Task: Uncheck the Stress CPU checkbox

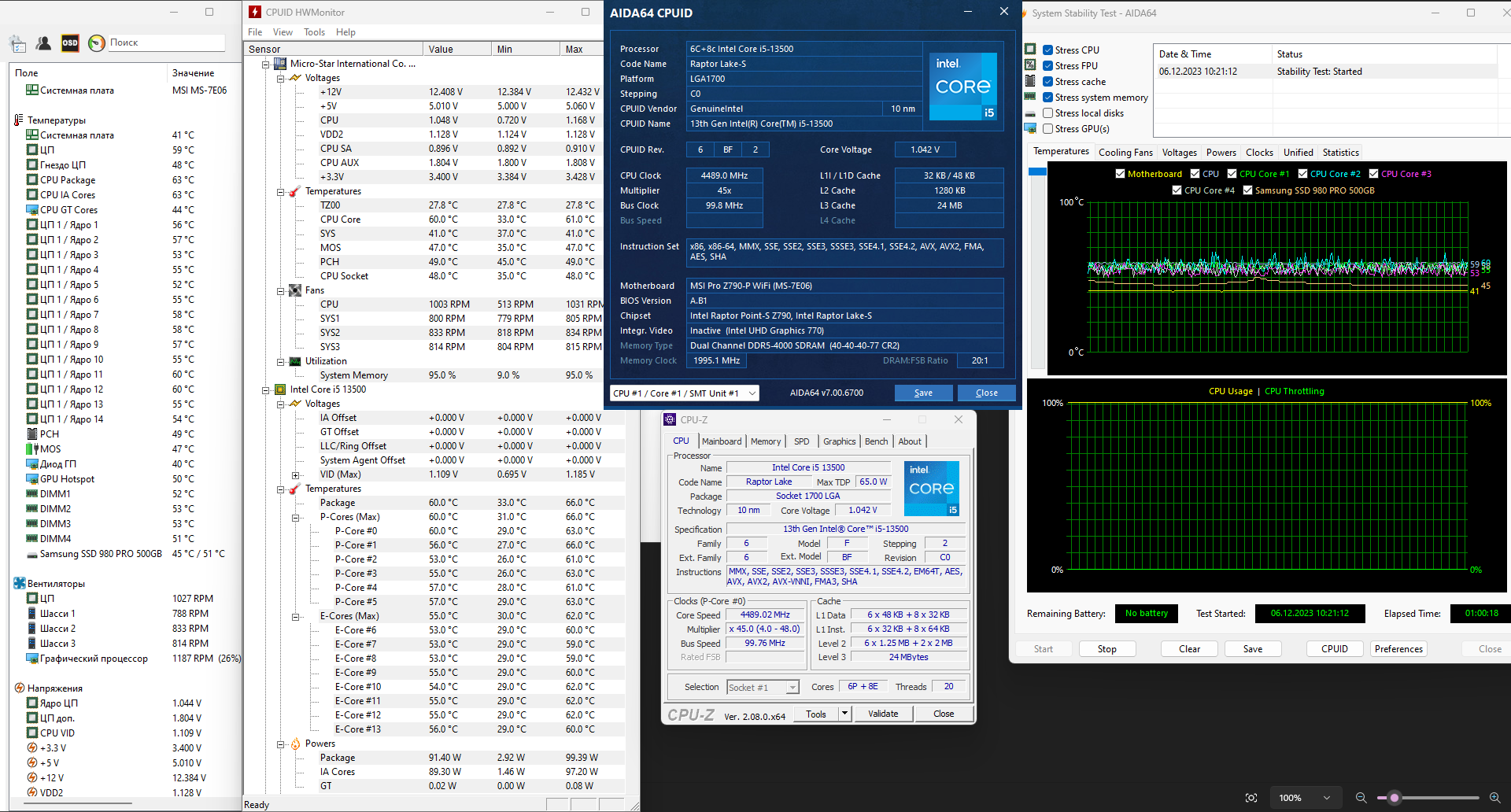Action: pos(1047,50)
